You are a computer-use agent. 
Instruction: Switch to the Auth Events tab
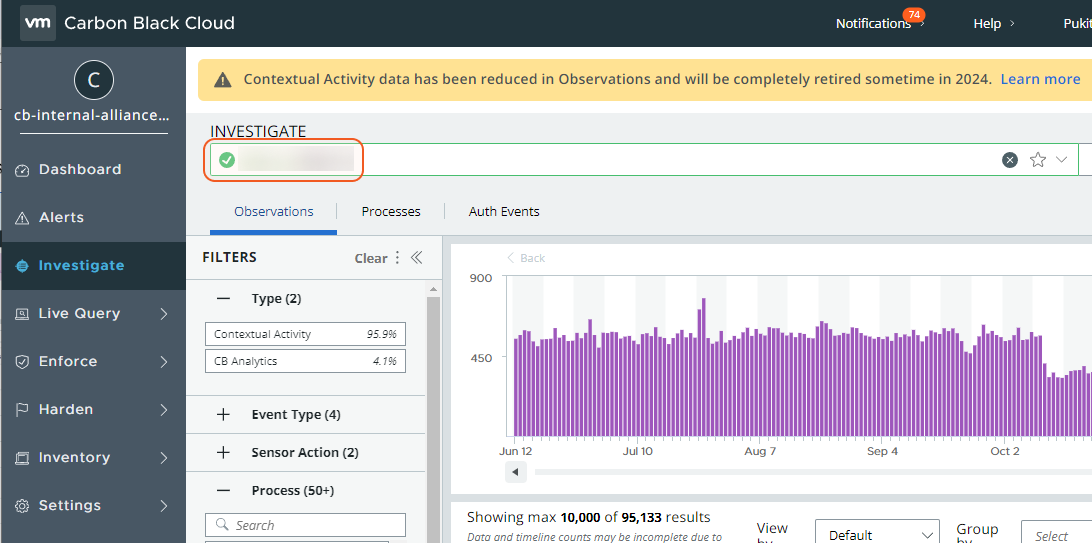[x=504, y=212]
